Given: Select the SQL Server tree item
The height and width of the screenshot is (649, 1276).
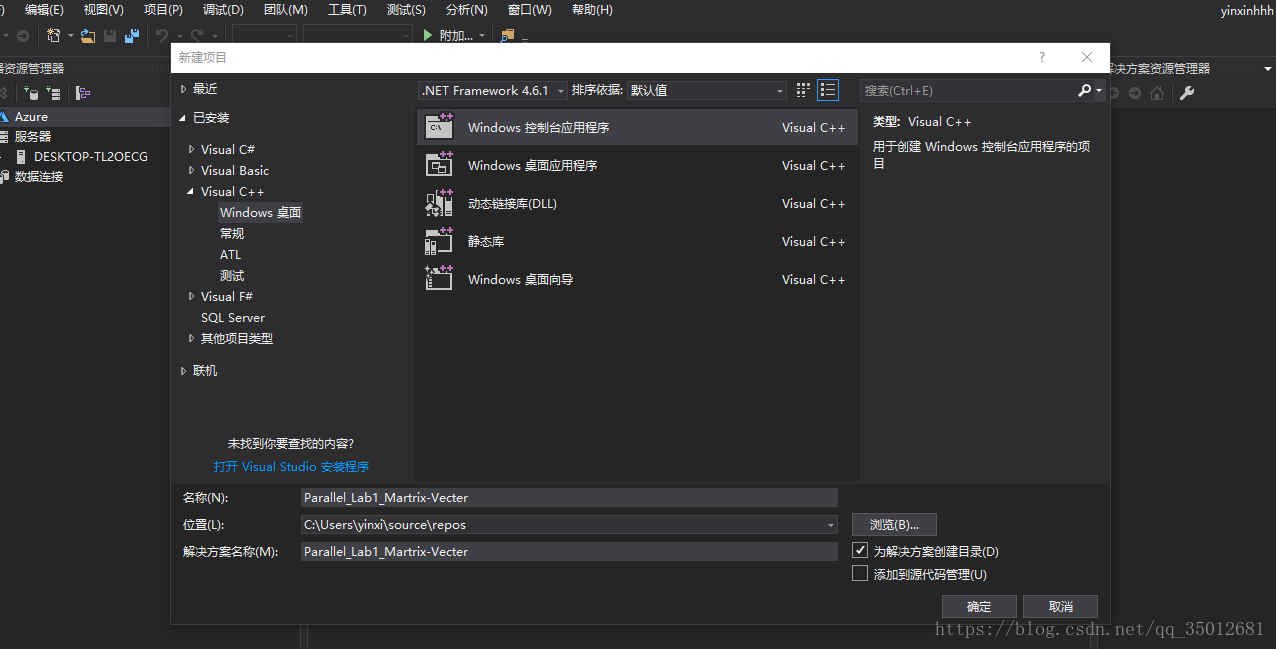Looking at the screenshot, I should click(233, 317).
